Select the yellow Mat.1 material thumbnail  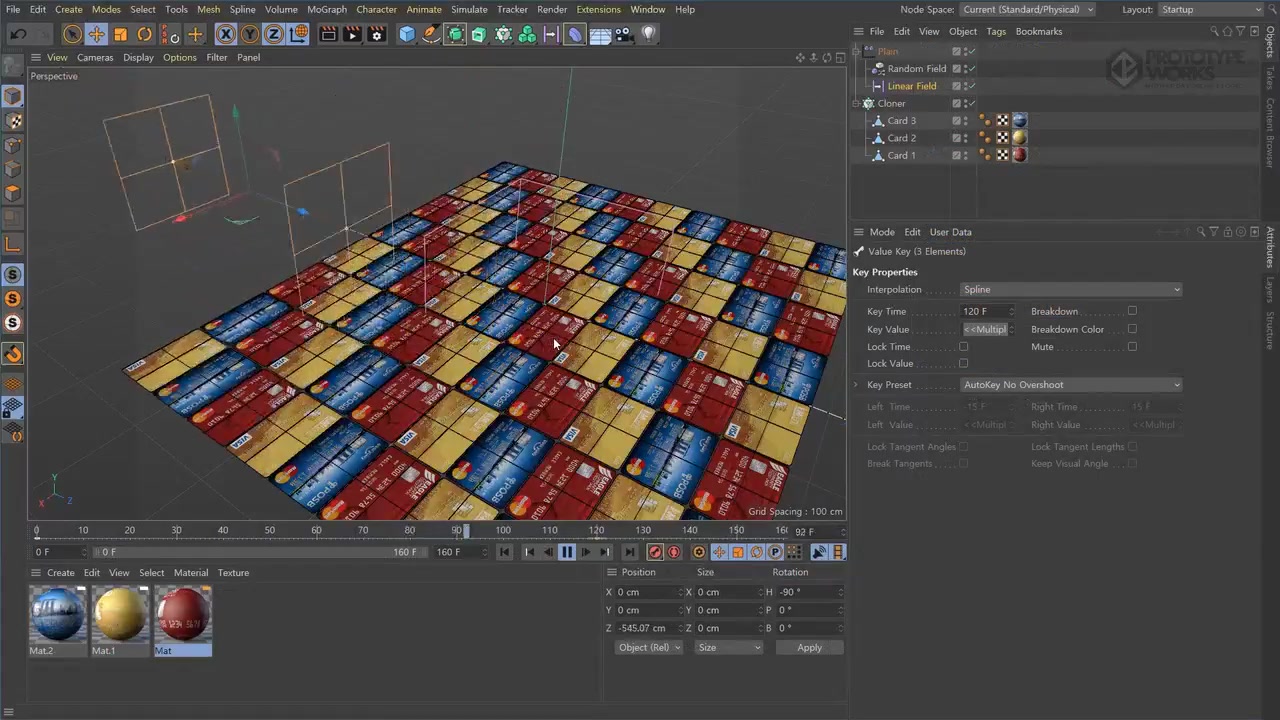[120, 613]
